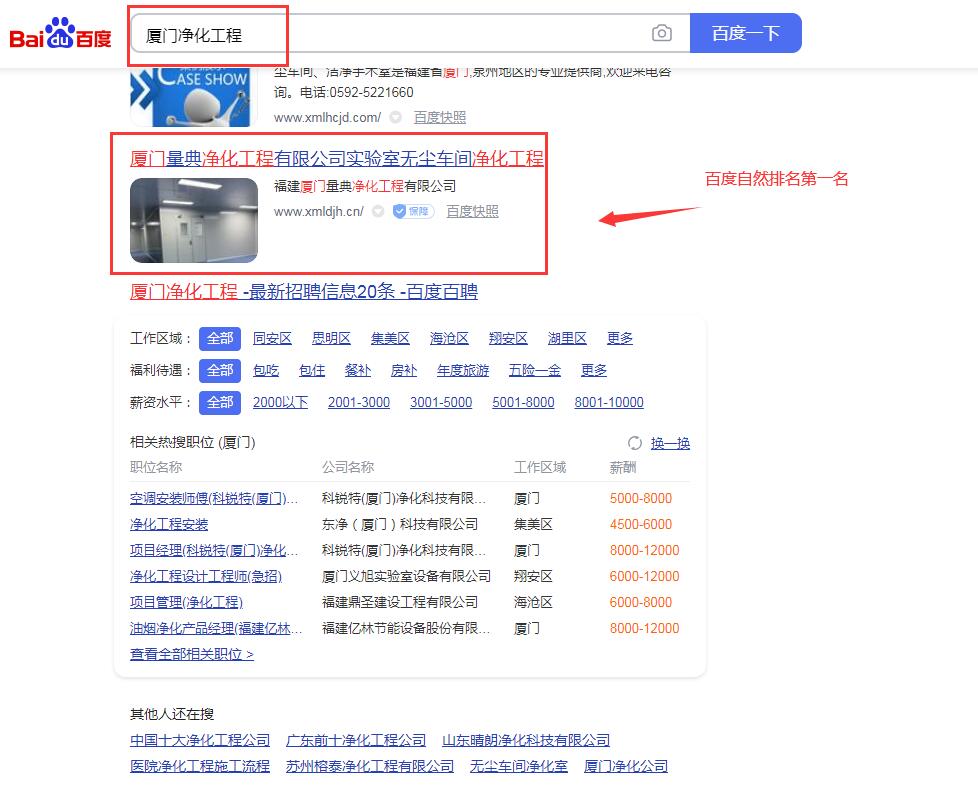Open 厦门量典净化工程有限公司 result title
Viewport: 978px width, 787px height.
[x=337, y=158]
